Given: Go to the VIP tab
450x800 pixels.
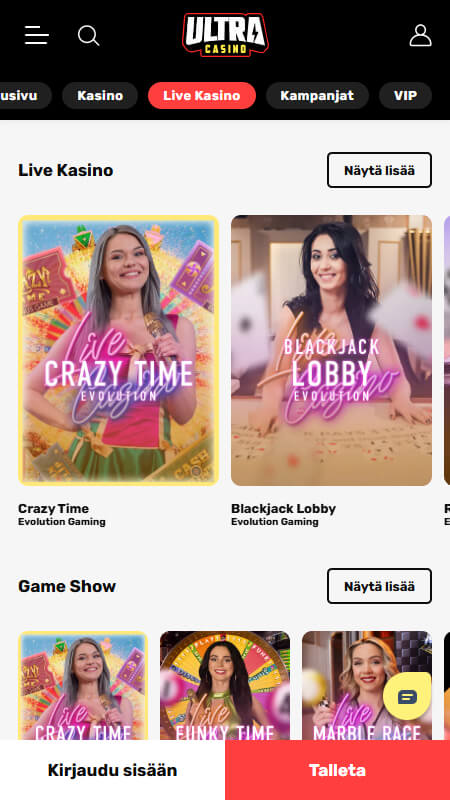Looking at the screenshot, I should pos(405,95).
